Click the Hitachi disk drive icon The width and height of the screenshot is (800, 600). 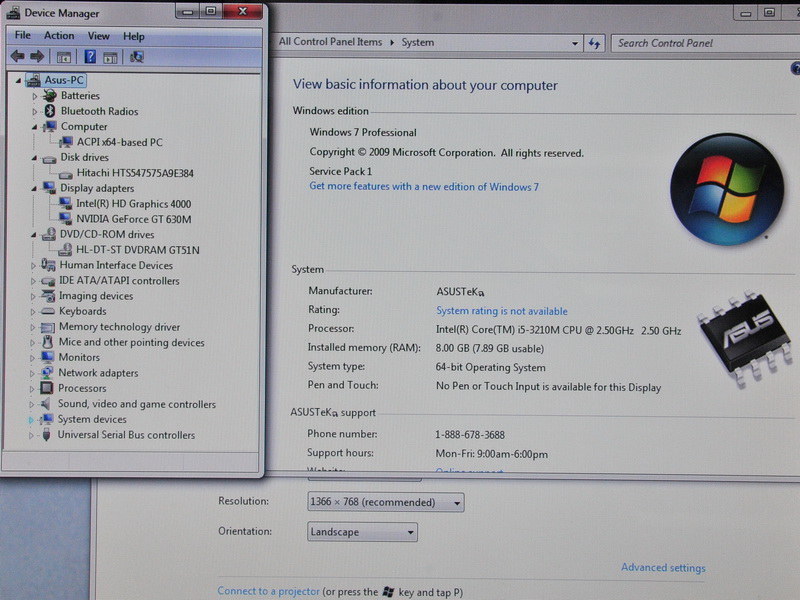click(65, 174)
